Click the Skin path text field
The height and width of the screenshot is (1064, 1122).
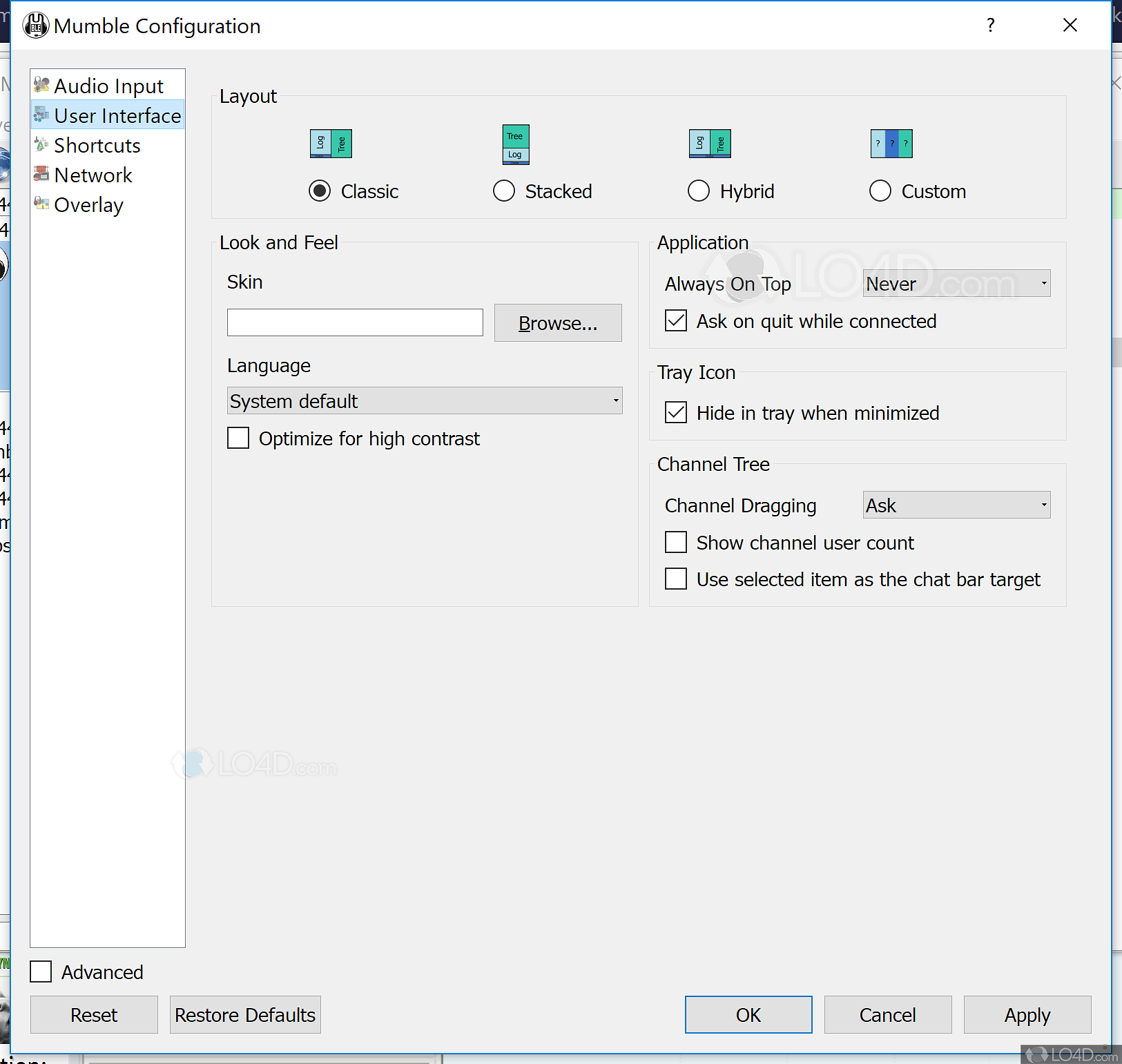(x=355, y=323)
